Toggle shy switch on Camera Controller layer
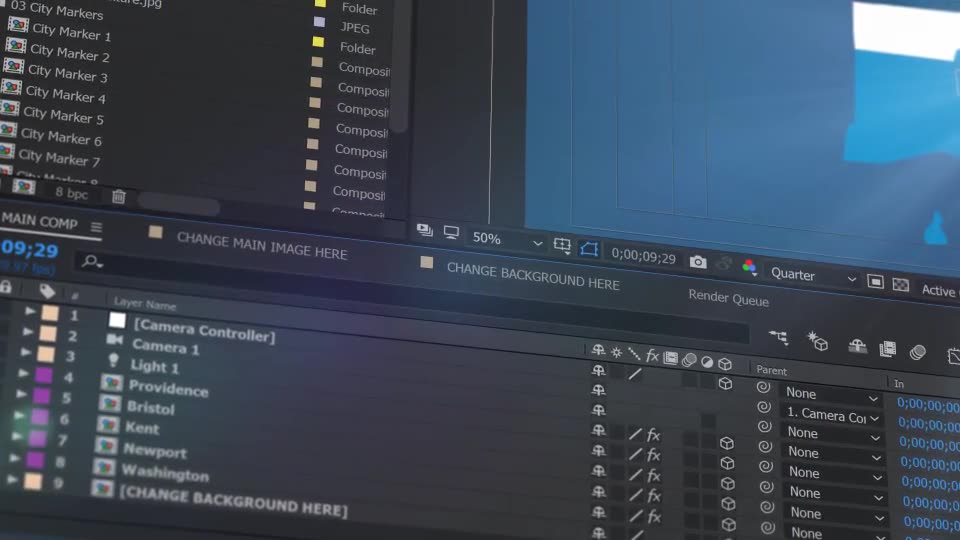960x540 pixels. [598, 370]
